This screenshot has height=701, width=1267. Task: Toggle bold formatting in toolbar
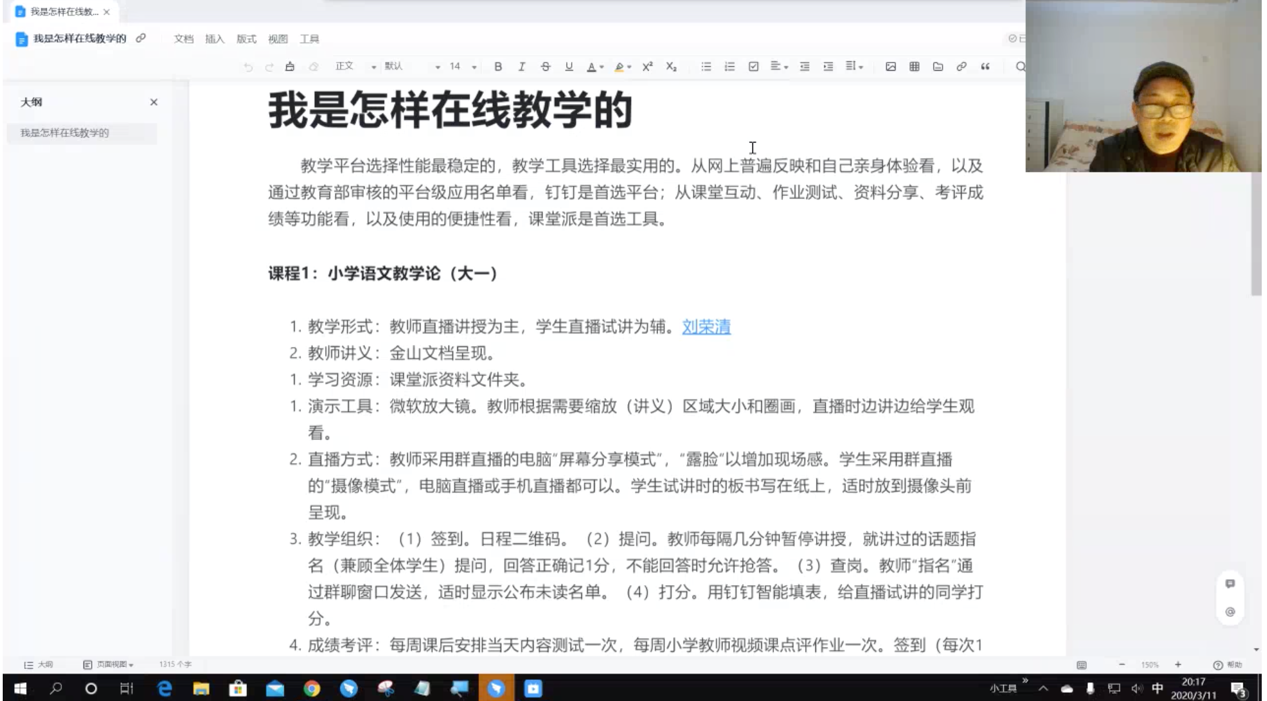point(498,67)
